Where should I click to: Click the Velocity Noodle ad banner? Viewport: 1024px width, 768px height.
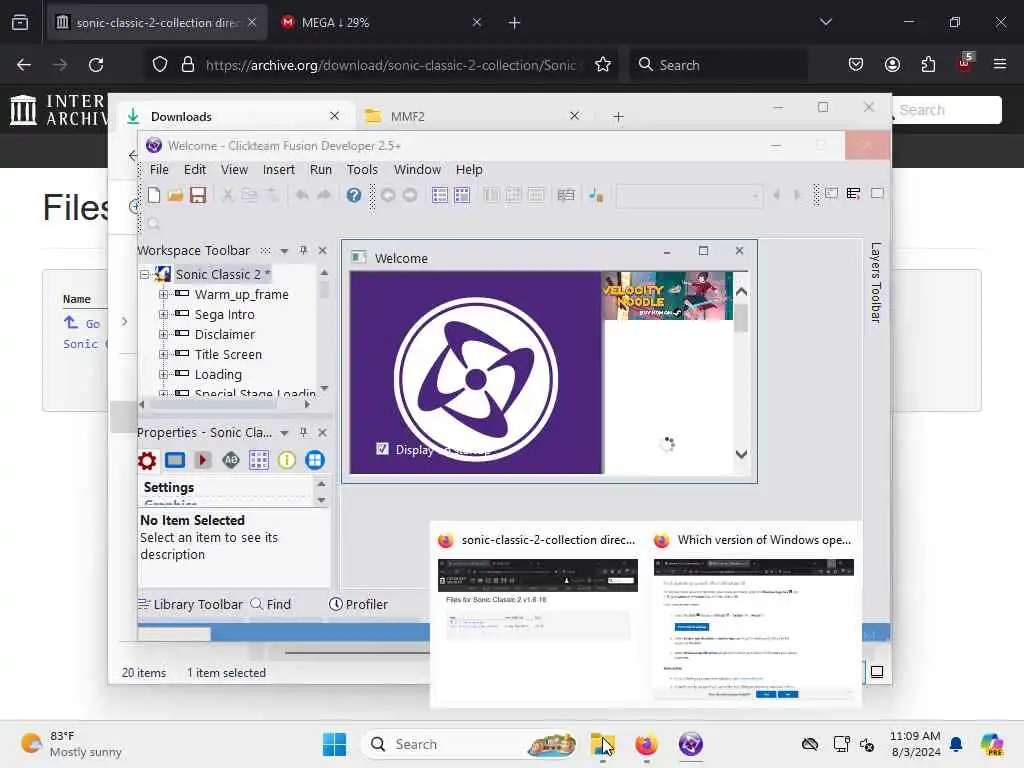coord(667,296)
